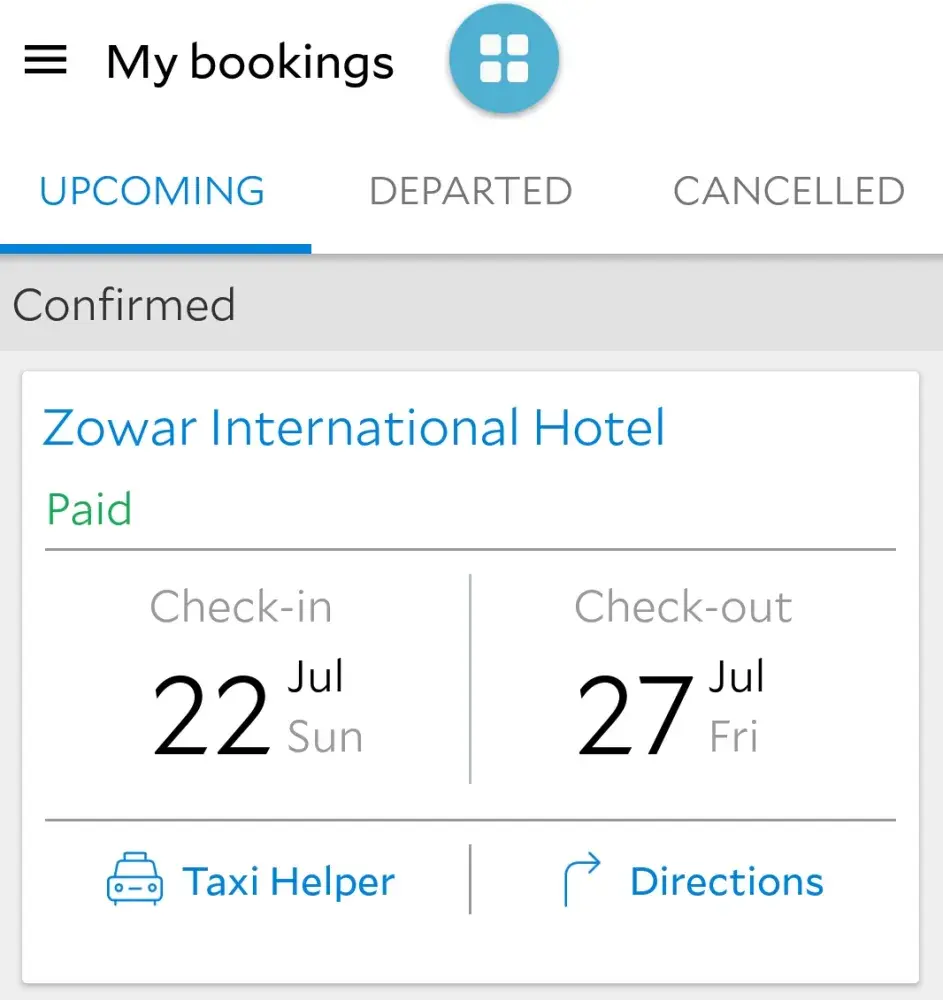Click the check-out weekday Fri
Viewport: 943px width, 1000px height.
pos(734,738)
